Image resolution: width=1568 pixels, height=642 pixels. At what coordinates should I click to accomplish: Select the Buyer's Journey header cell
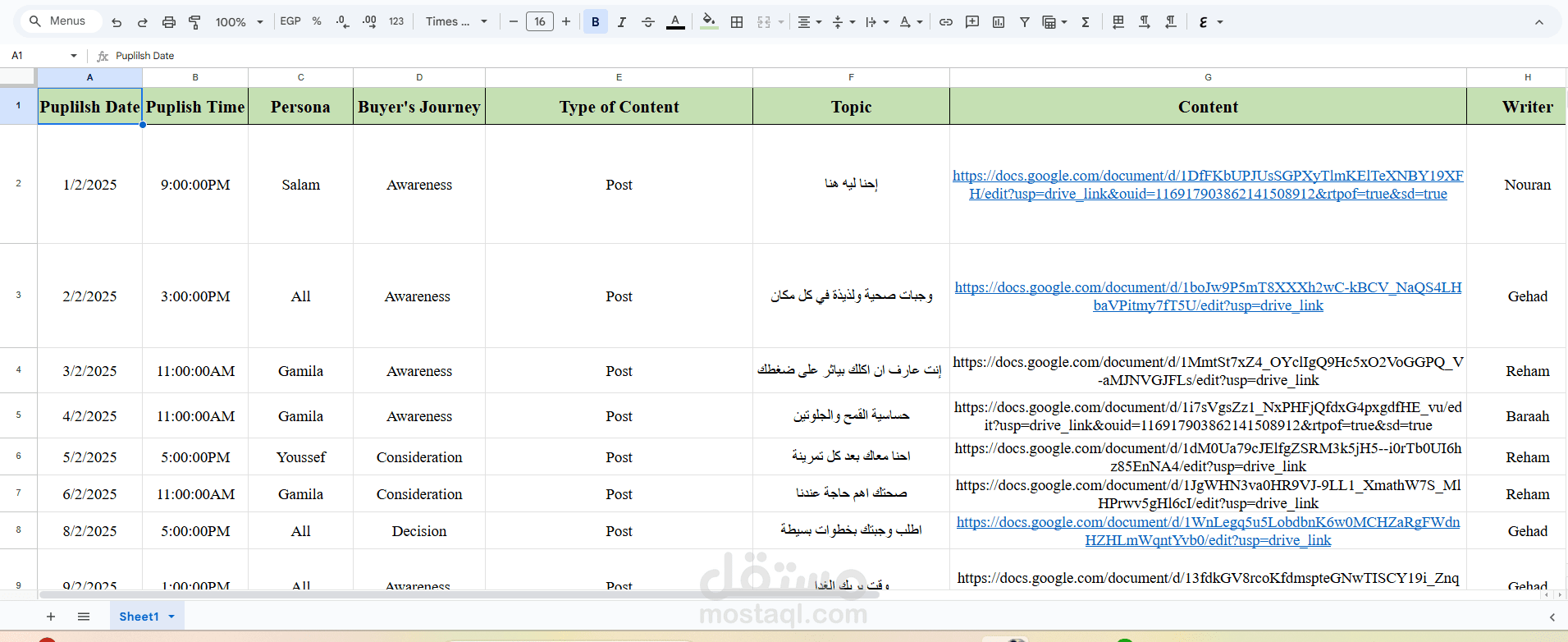[x=419, y=107]
